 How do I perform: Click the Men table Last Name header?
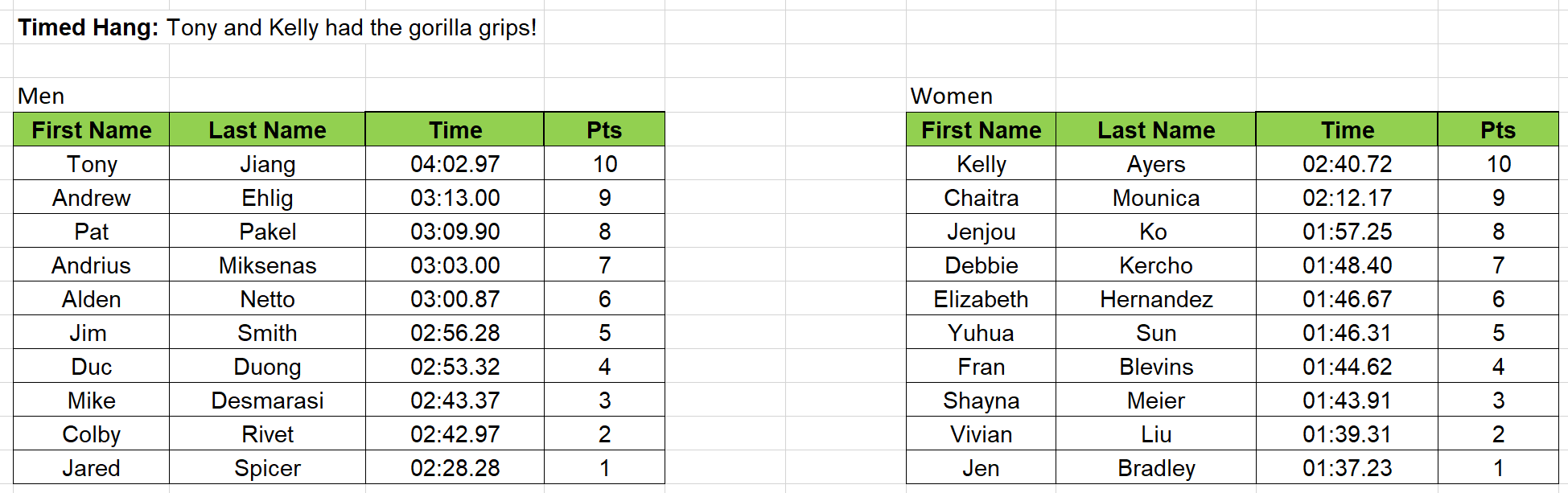click(267, 129)
